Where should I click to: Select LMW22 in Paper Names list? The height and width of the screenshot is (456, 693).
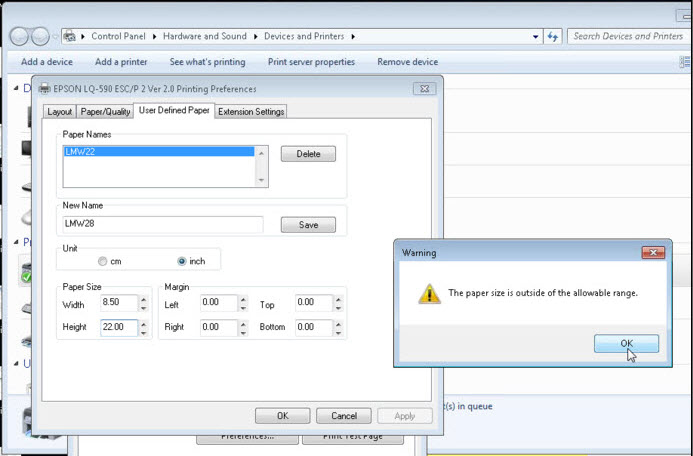pos(160,152)
